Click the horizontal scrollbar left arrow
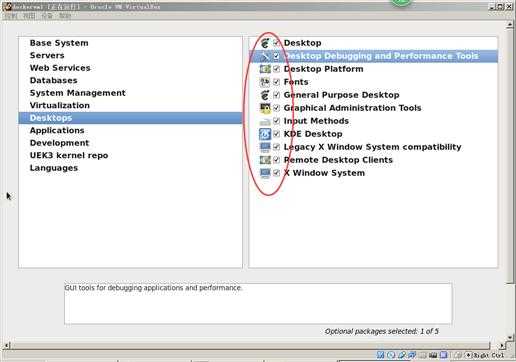Image resolution: width=516 pixels, height=362 pixels. 6,345
